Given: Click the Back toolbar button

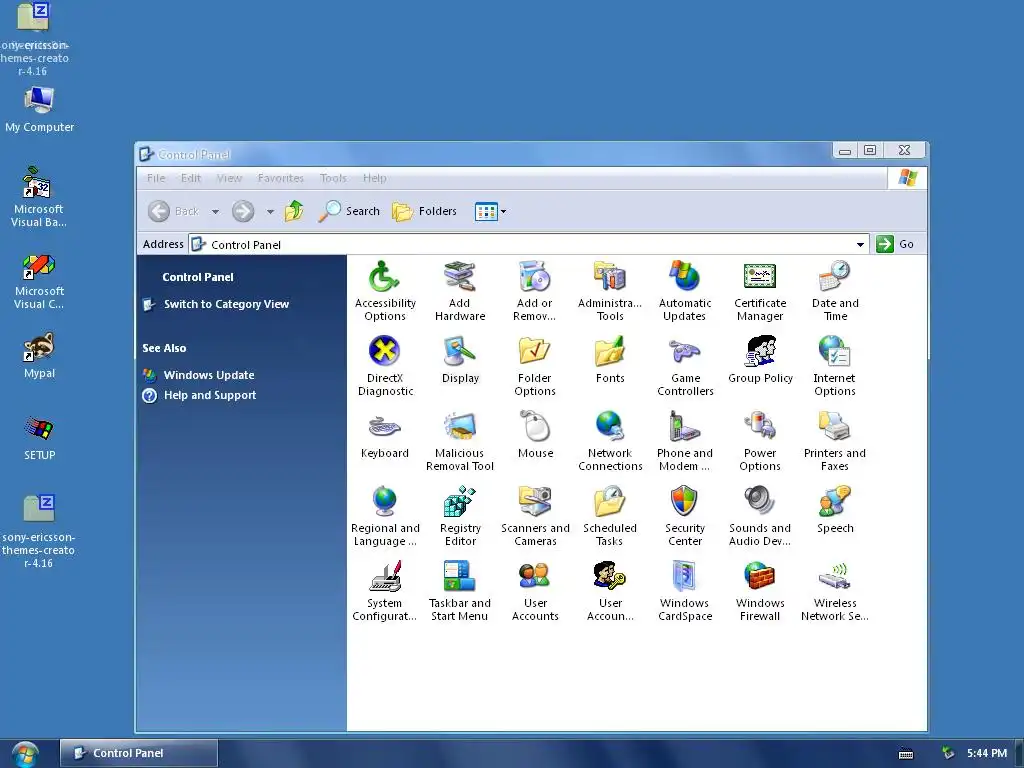Looking at the screenshot, I should (x=173, y=211).
